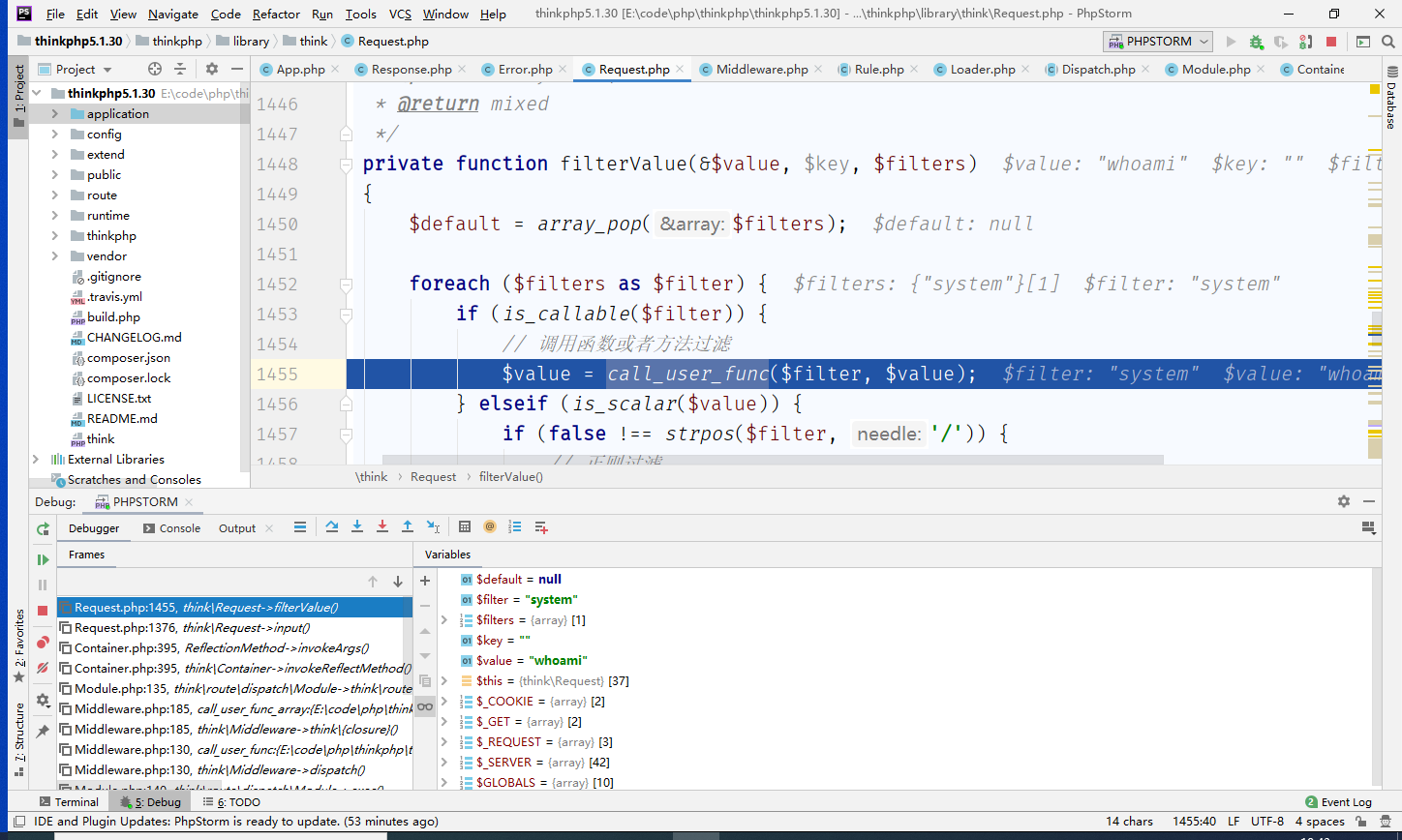Click the Run to Cursor icon
1402x840 pixels.
433,527
